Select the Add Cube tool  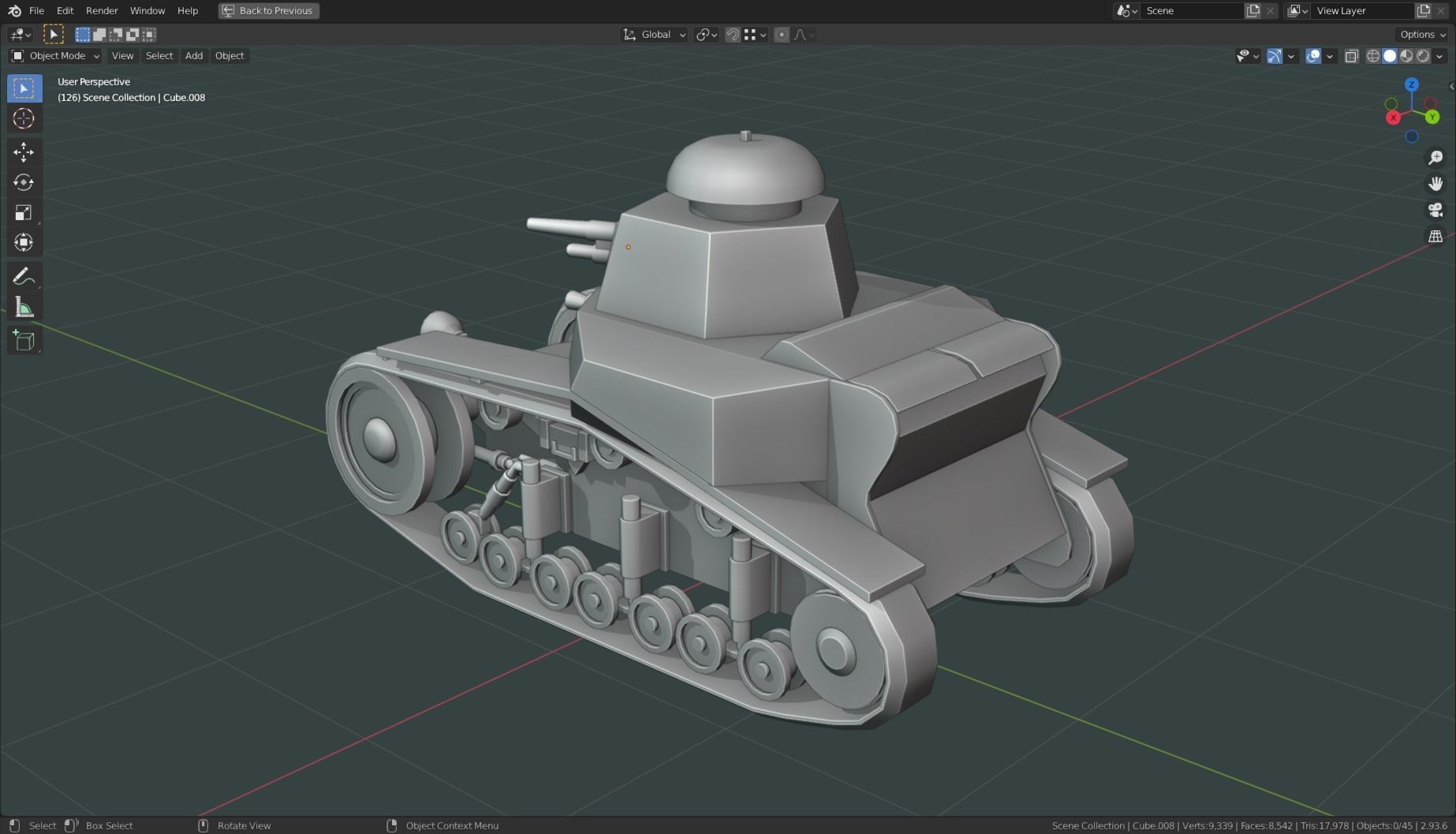tap(24, 340)
